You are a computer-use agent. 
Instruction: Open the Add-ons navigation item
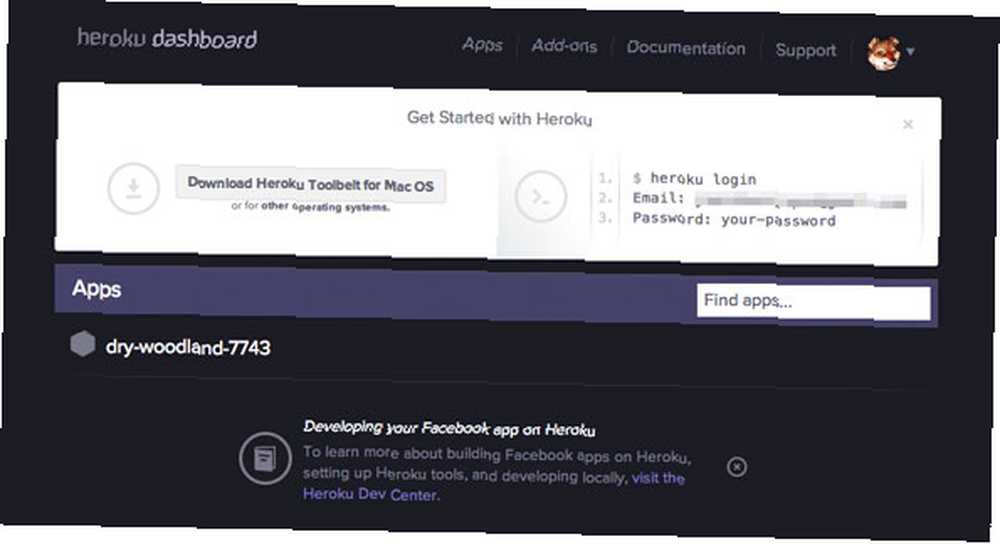point(564,46)
